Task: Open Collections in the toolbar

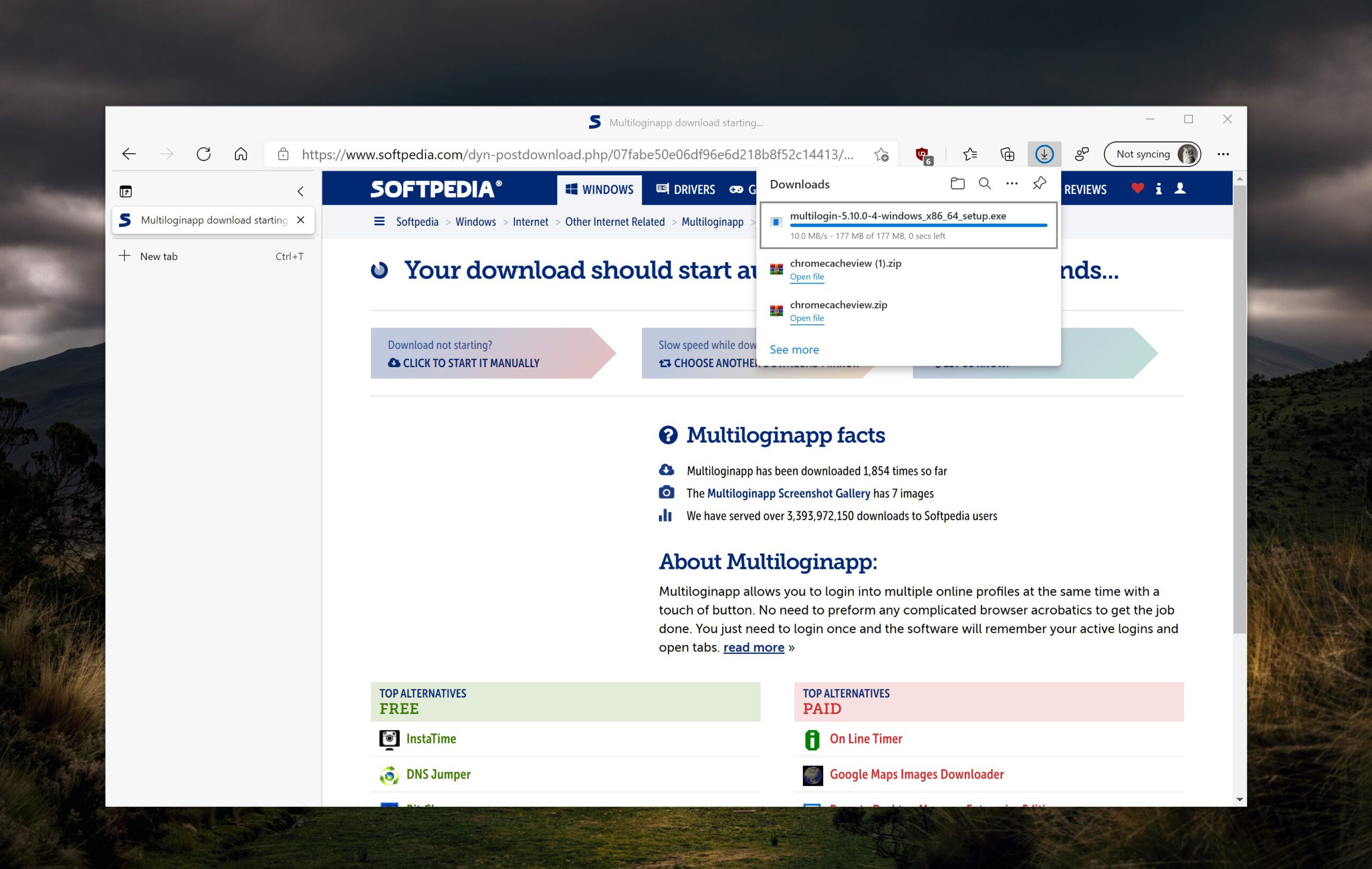Action: pyautogui.click(x=1008, y=154)
